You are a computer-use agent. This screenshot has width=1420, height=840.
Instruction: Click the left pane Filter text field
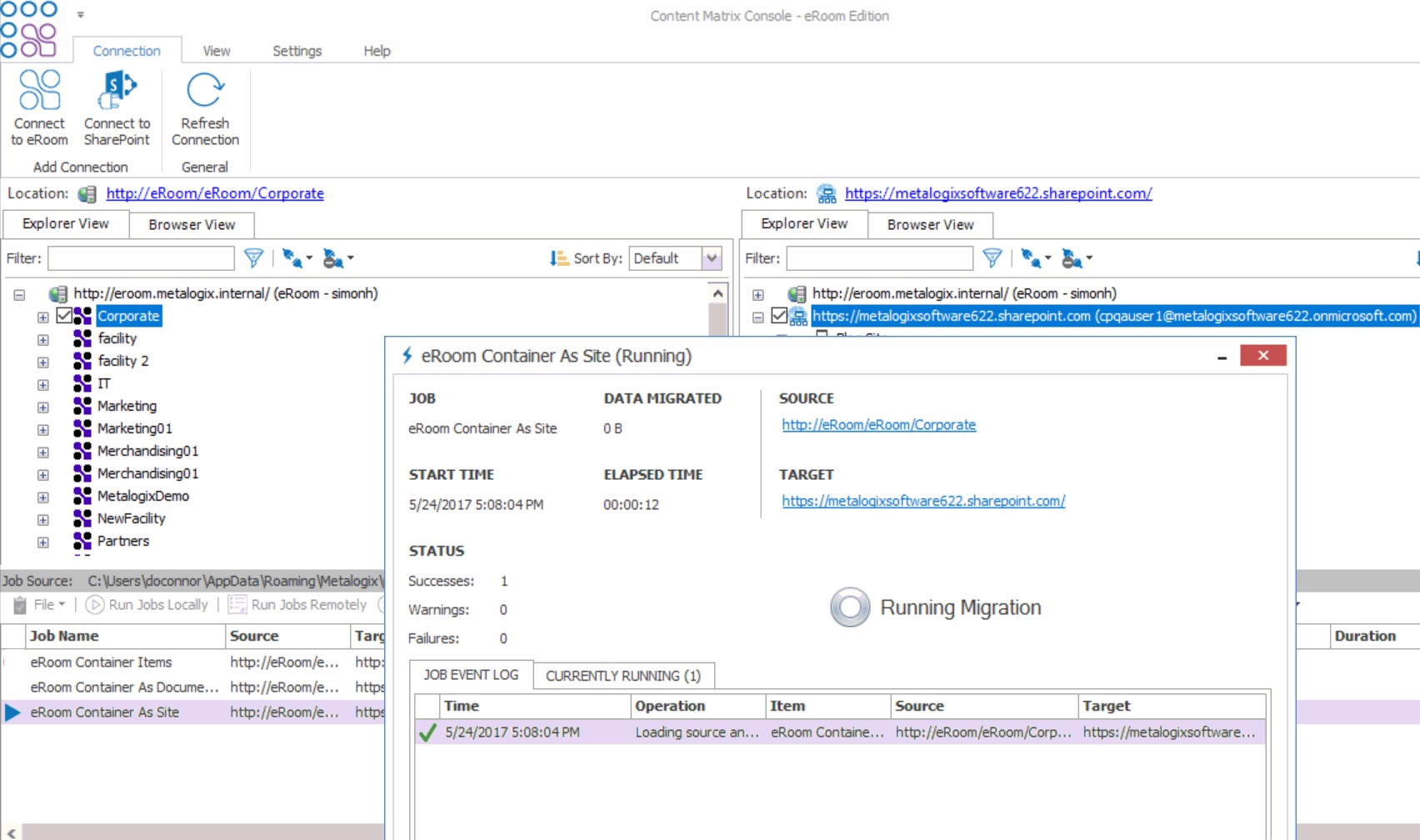141,258
